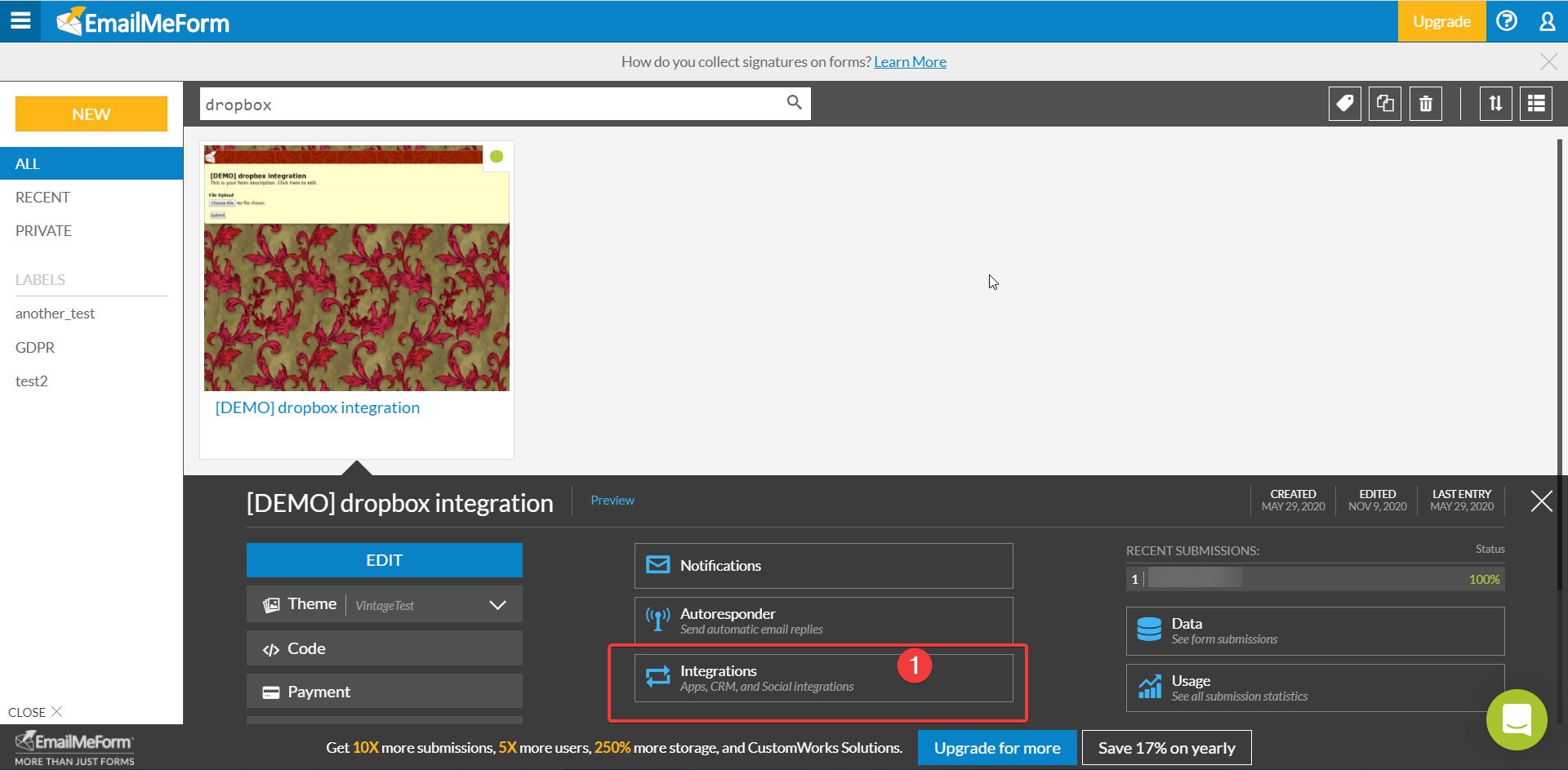Click the Usage chart icon

[1149, 687]
